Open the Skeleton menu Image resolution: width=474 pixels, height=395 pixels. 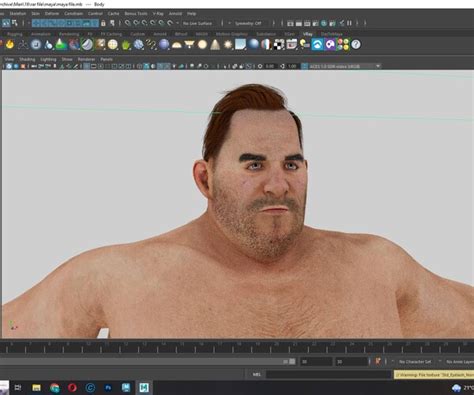point(18,14)
